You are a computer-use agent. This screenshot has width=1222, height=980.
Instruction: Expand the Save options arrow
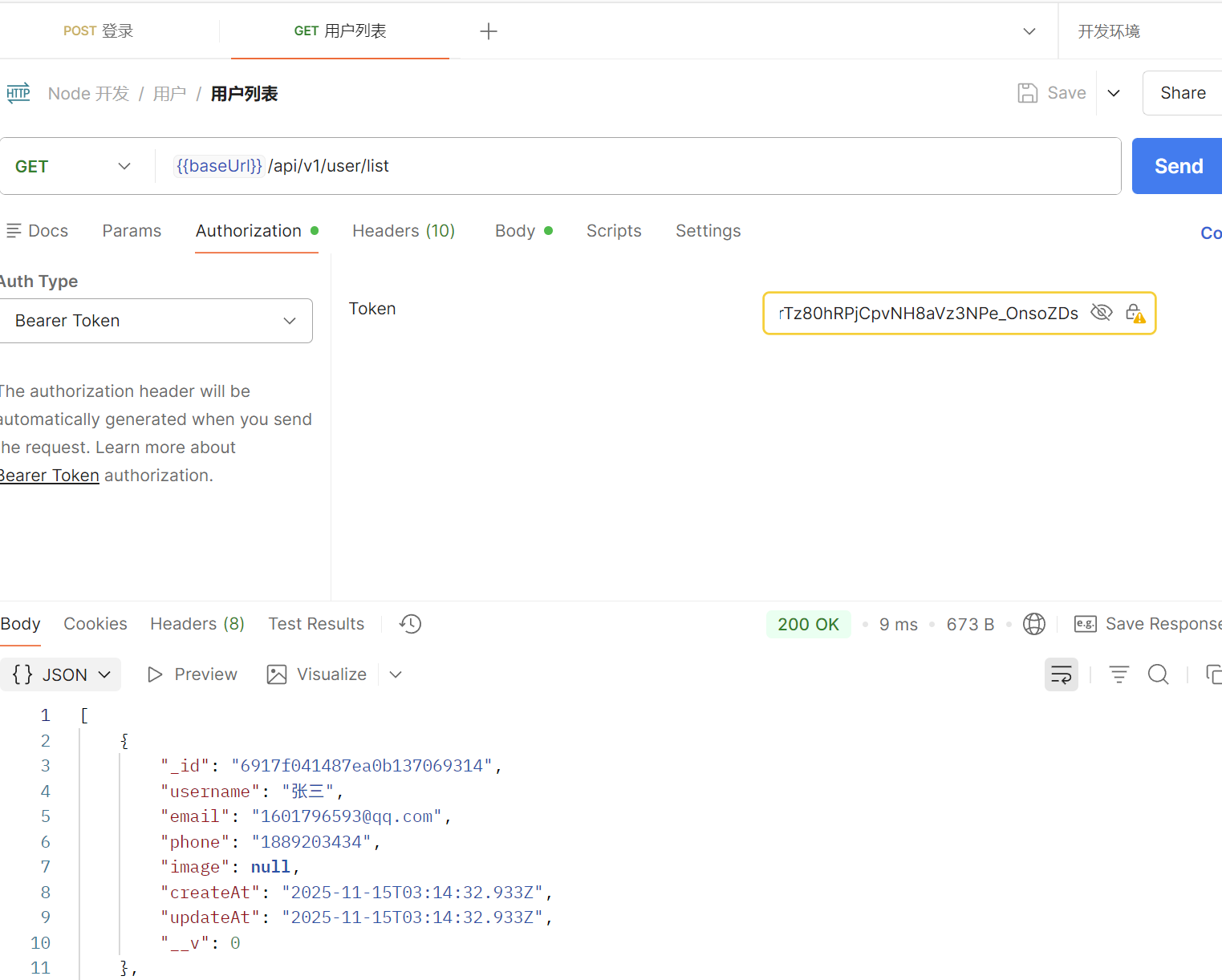pyautogui.click(x=1114, y=93)
